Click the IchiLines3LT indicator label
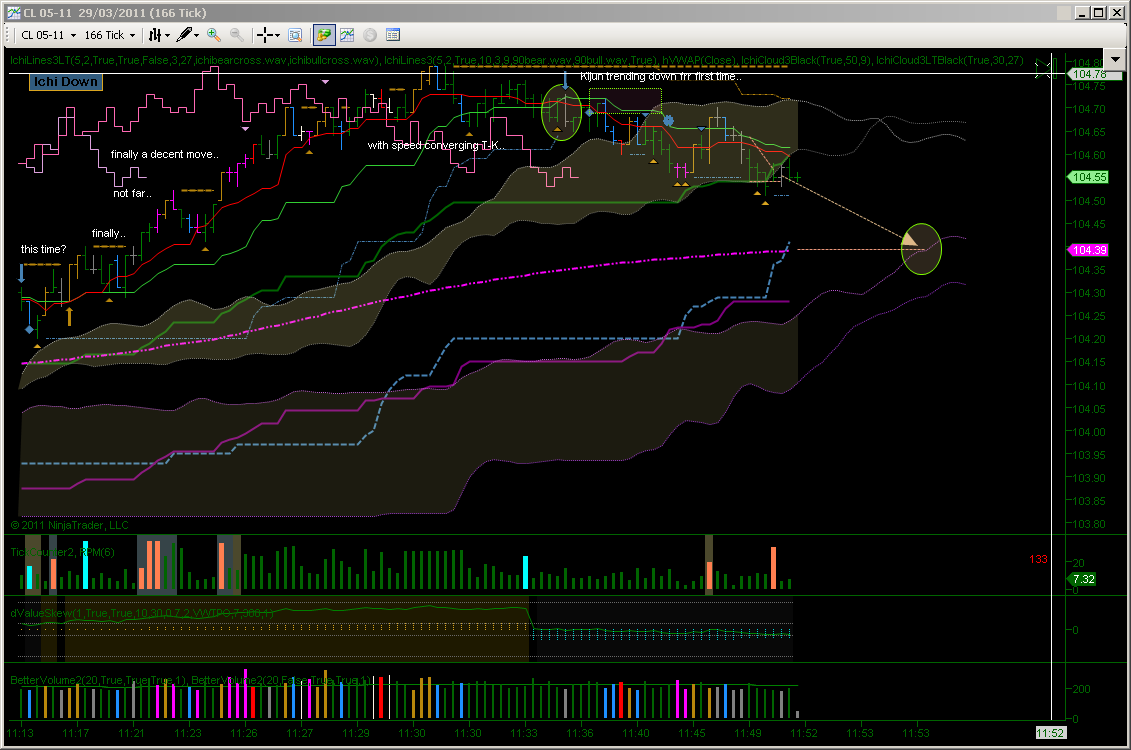 pos(195,60)
